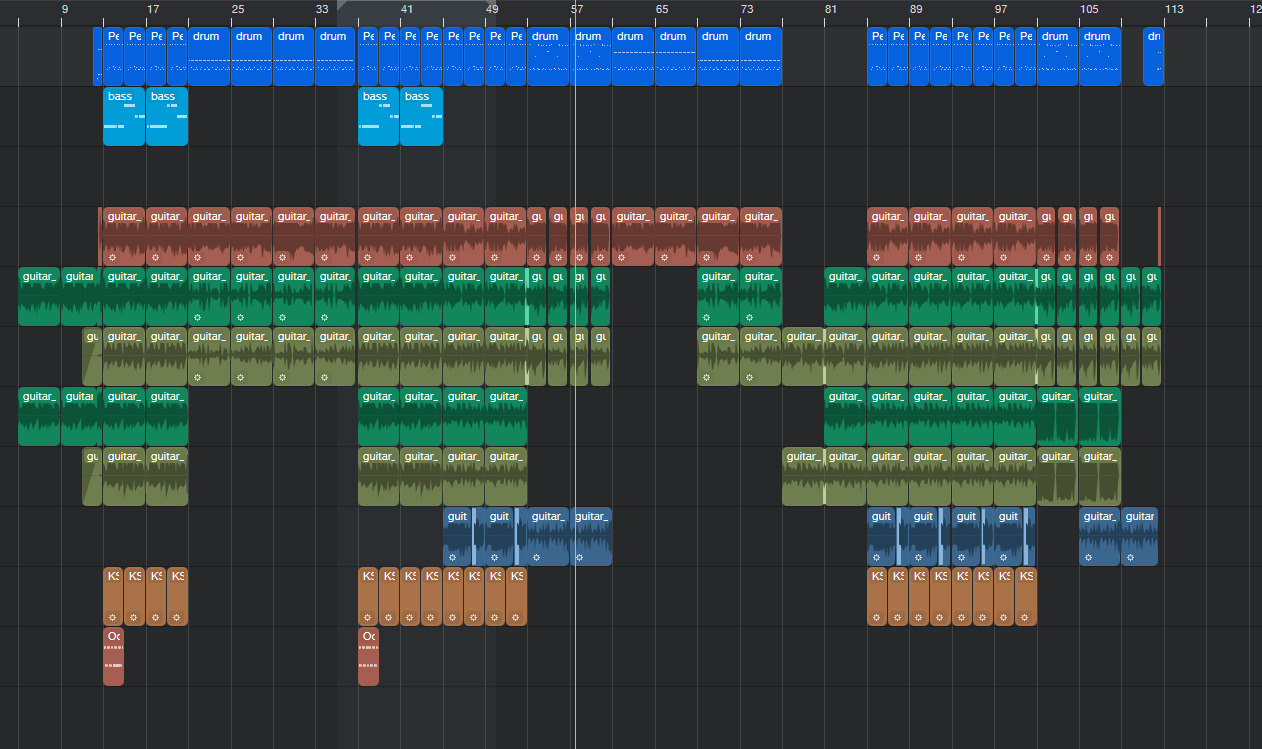Viewport: 1262px width, 749px height.
Task: Jump to bar 81 on the timeline ruler
Action: (830, 10)
